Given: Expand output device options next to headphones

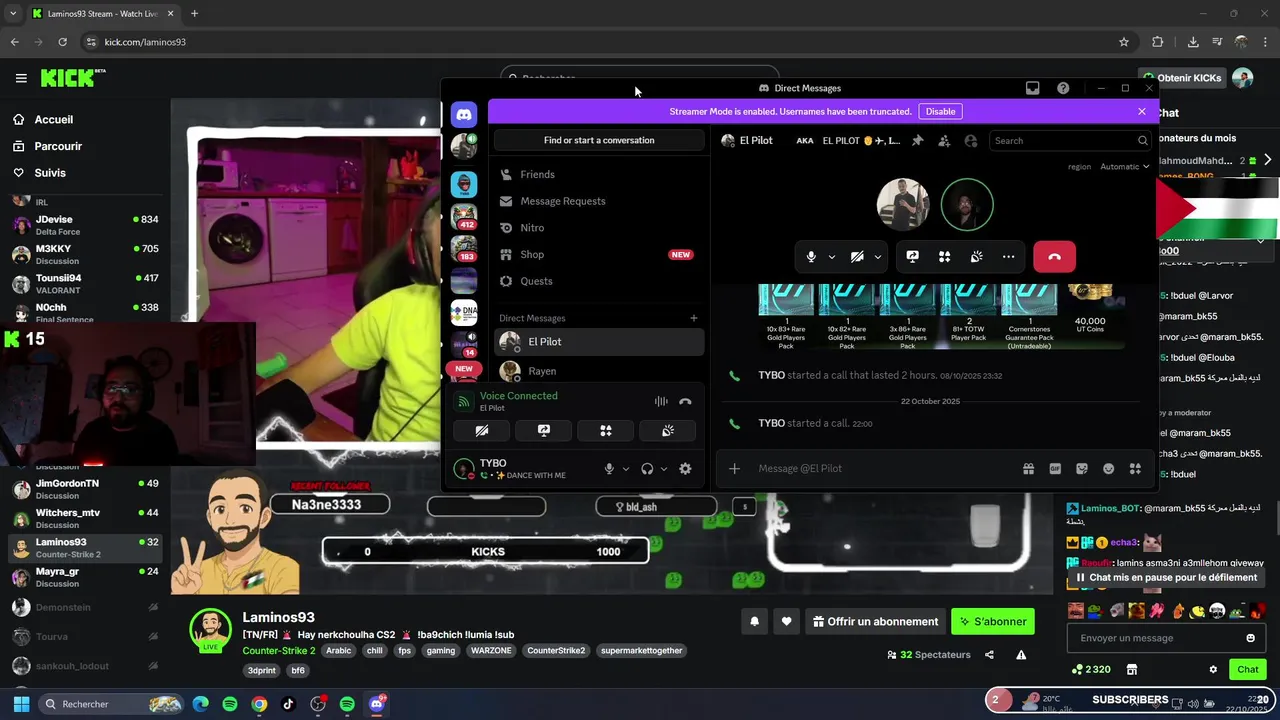Looking at the screenshot, I should tap(664, 469).
